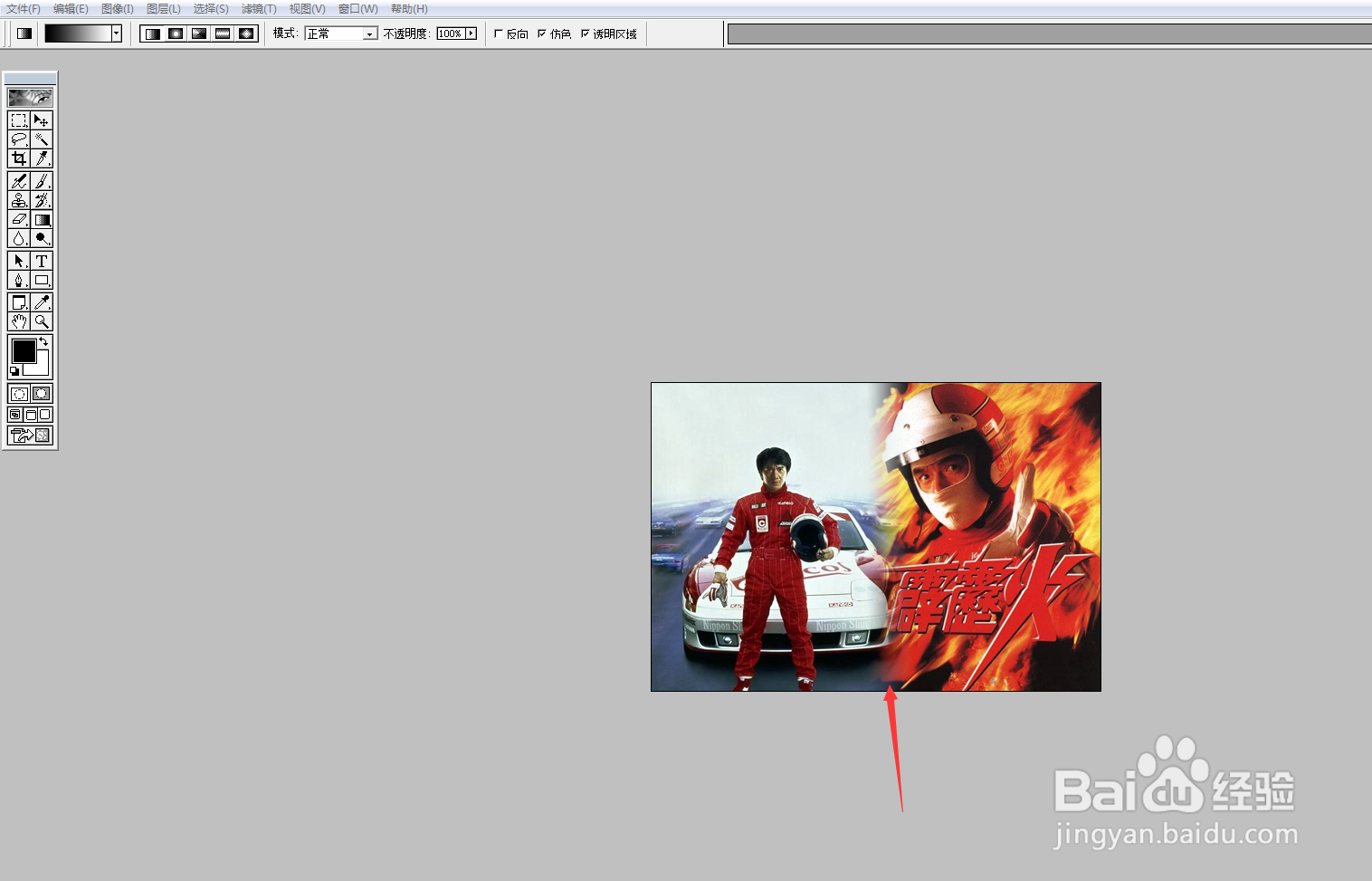Select the Move tool

[x=42, y=120]
